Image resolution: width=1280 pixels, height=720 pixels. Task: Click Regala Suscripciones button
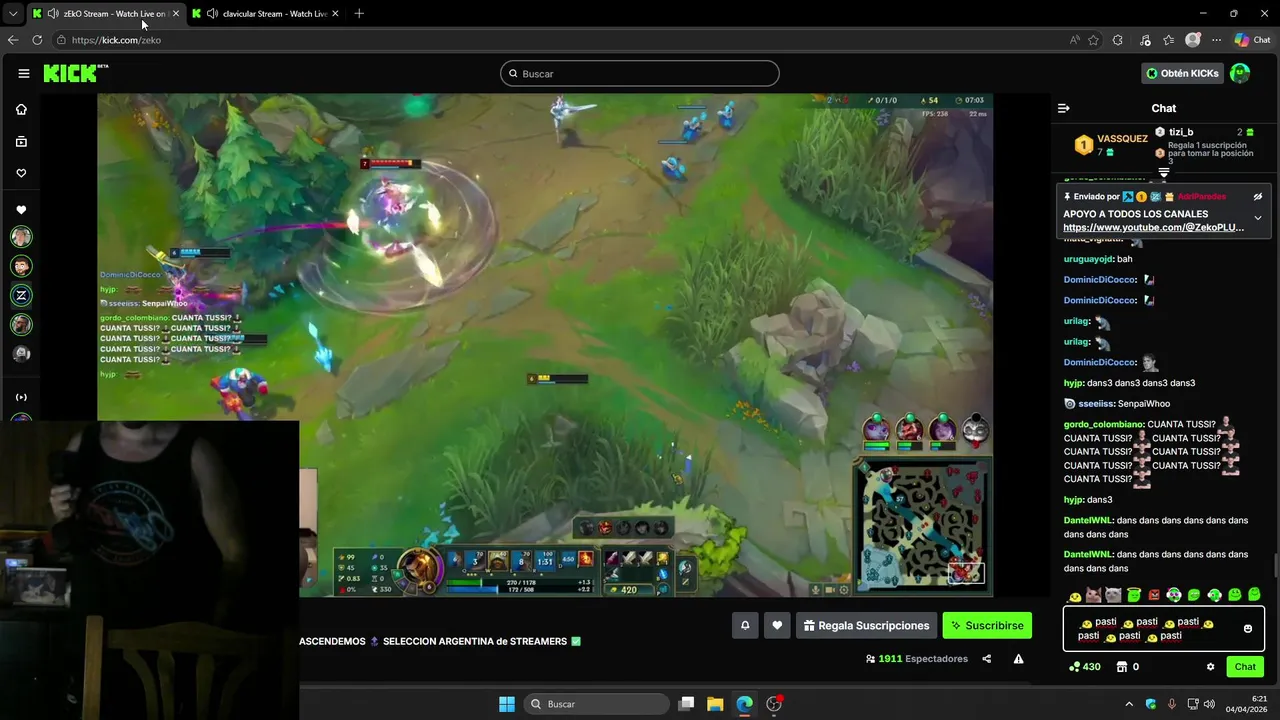pos(866,625)
